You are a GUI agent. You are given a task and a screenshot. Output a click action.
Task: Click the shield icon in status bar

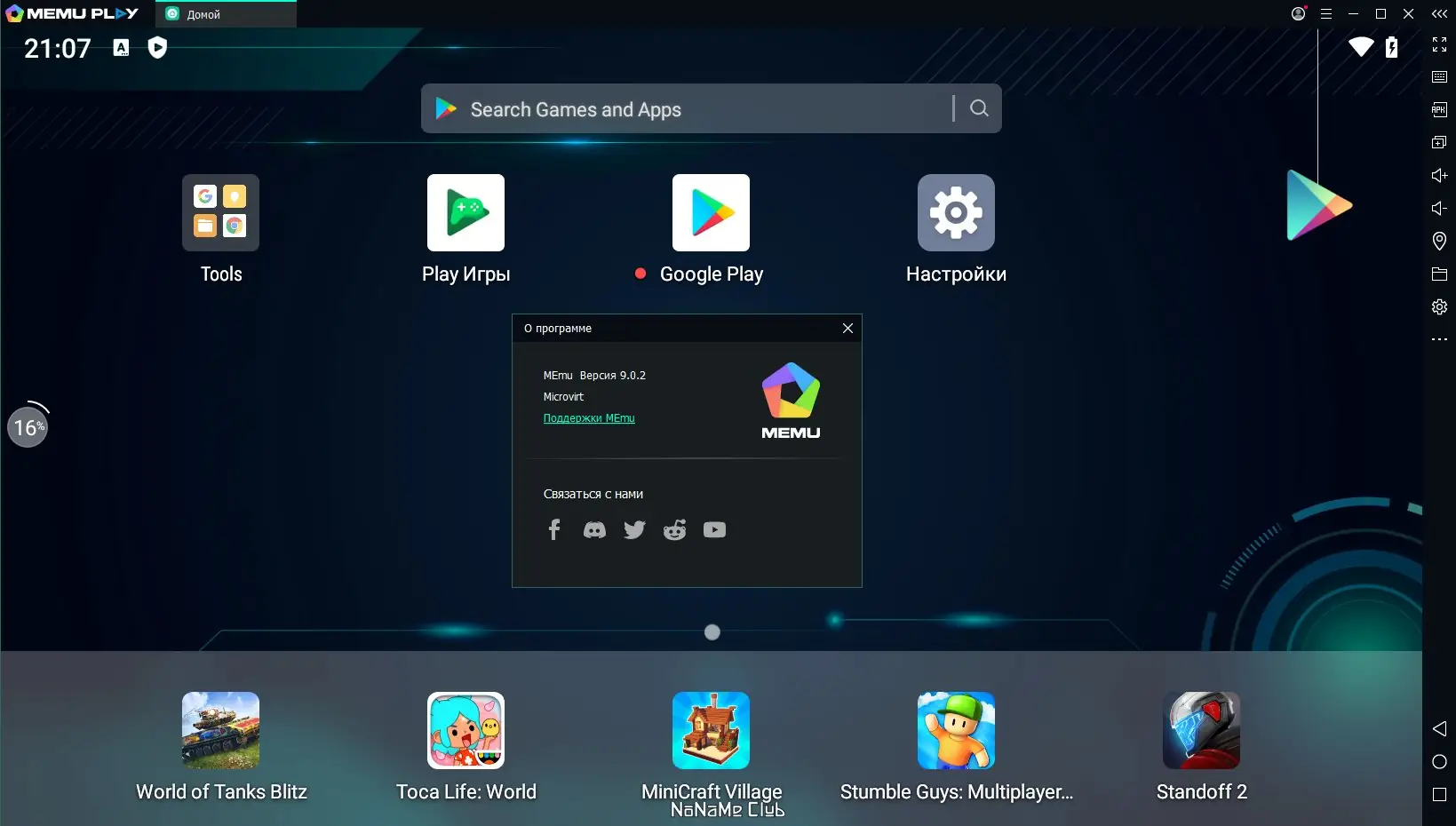[157, 48]
